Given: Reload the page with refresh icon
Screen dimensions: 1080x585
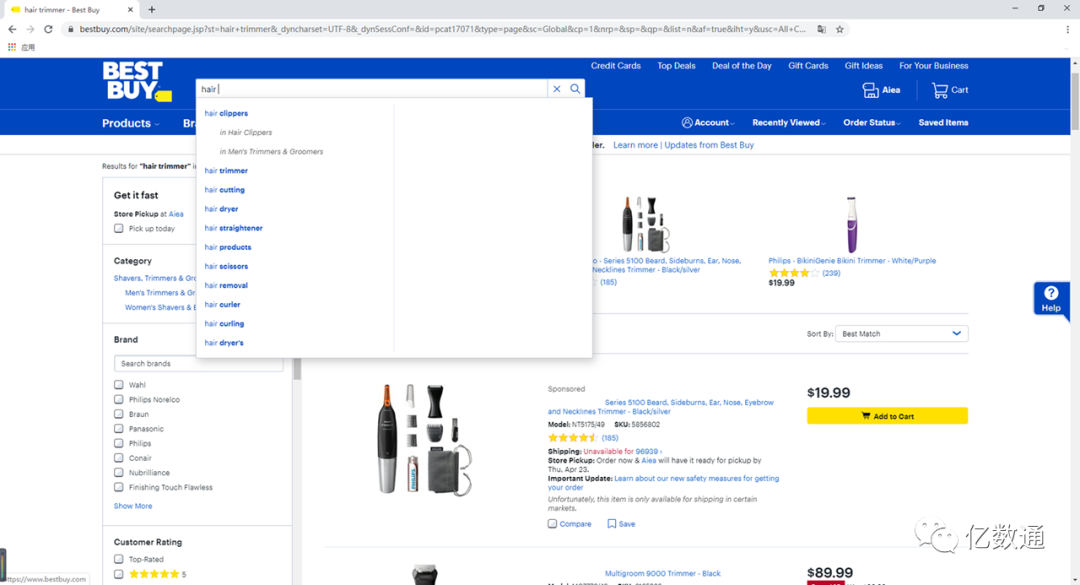Looking at the screenshot, I should pyautogui.click(x=48, y=29).
